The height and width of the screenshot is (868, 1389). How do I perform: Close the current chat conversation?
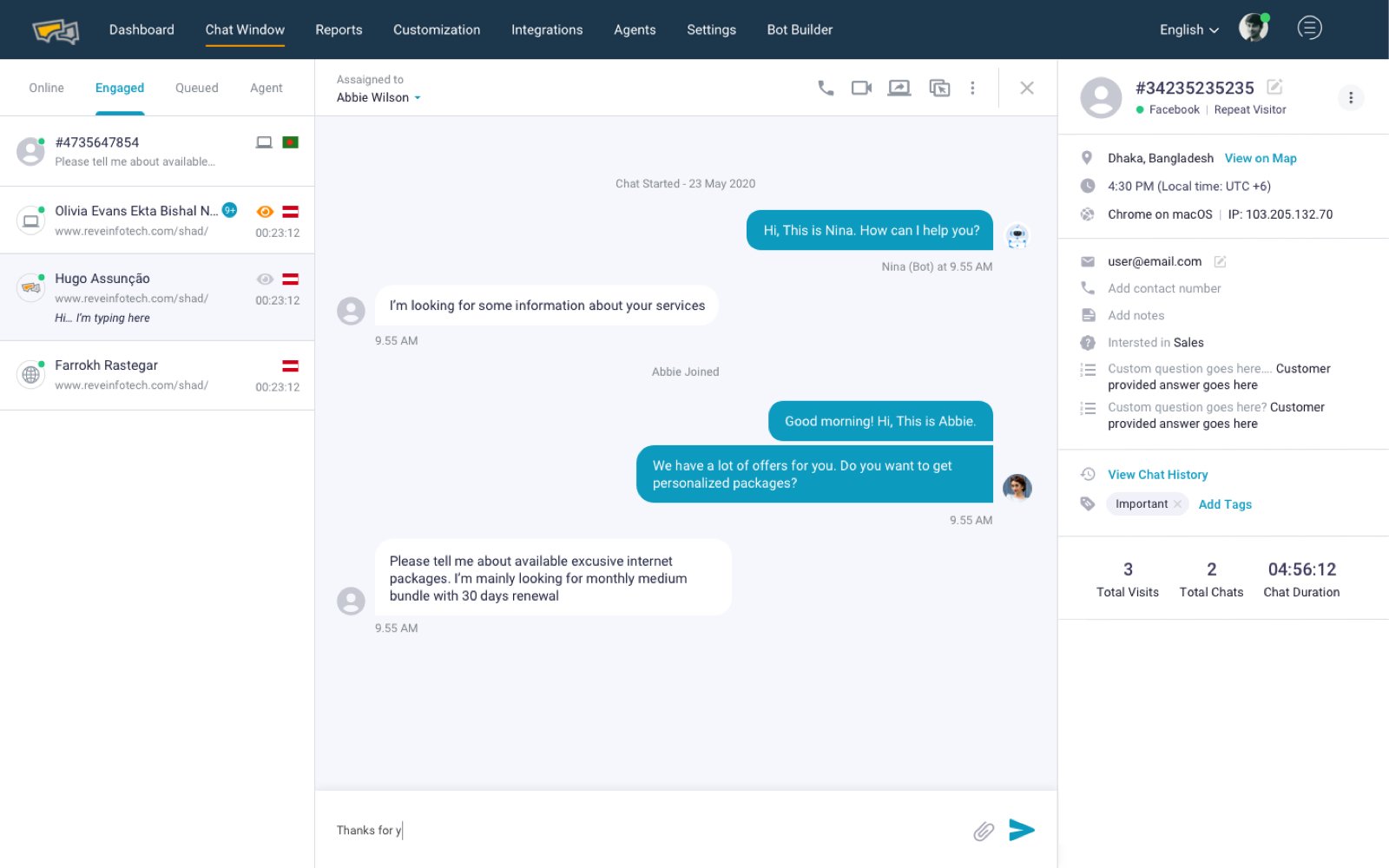(x=1027, y=88)
